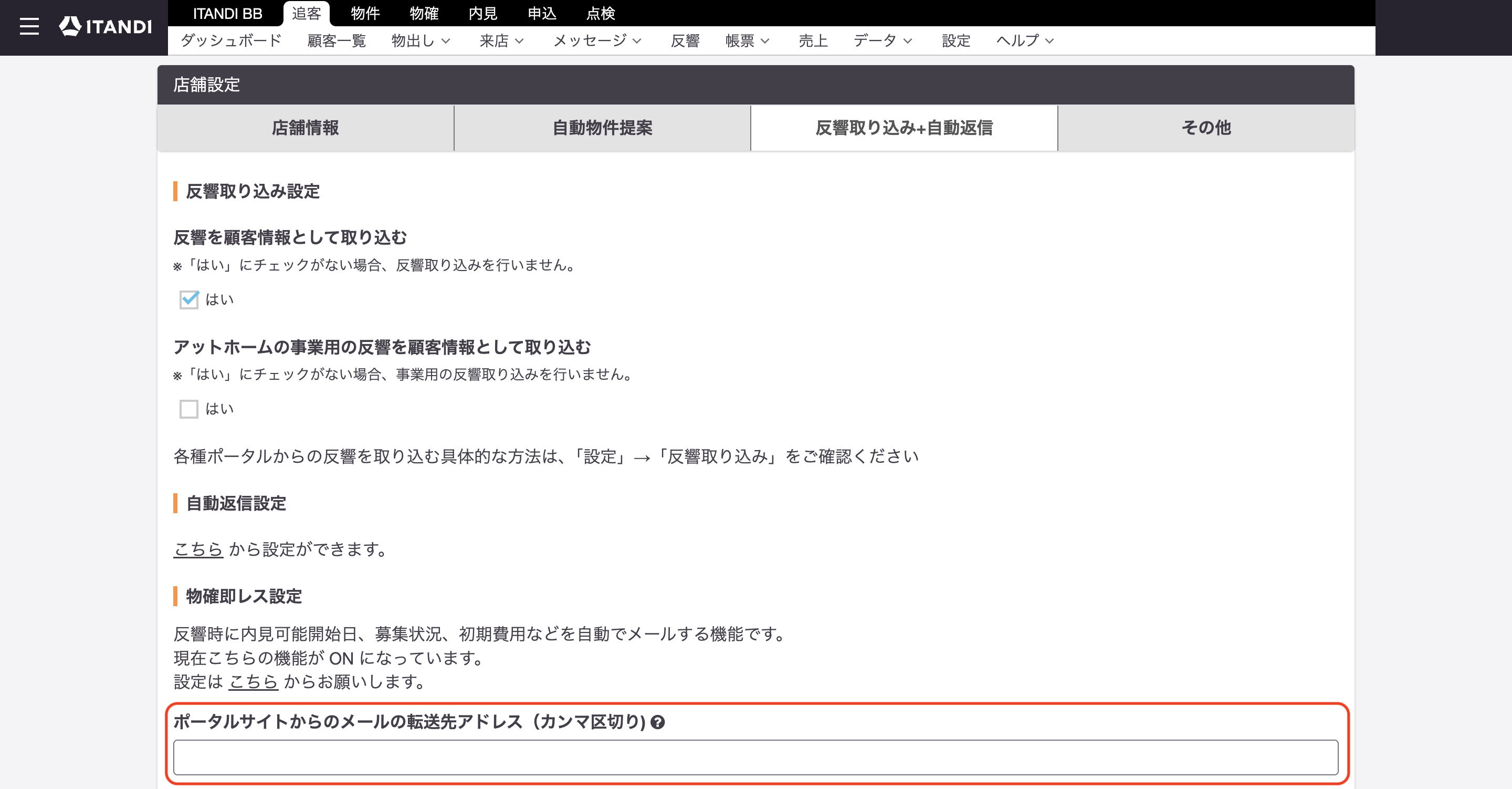Expand the ヘルプ dropdown menu

[1025, 40]
